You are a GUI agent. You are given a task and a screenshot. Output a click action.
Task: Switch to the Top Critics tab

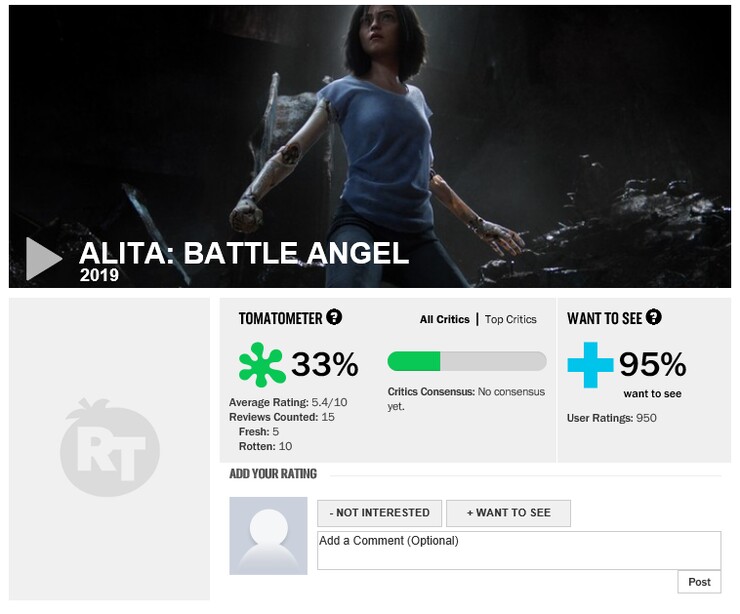[511, 319]
